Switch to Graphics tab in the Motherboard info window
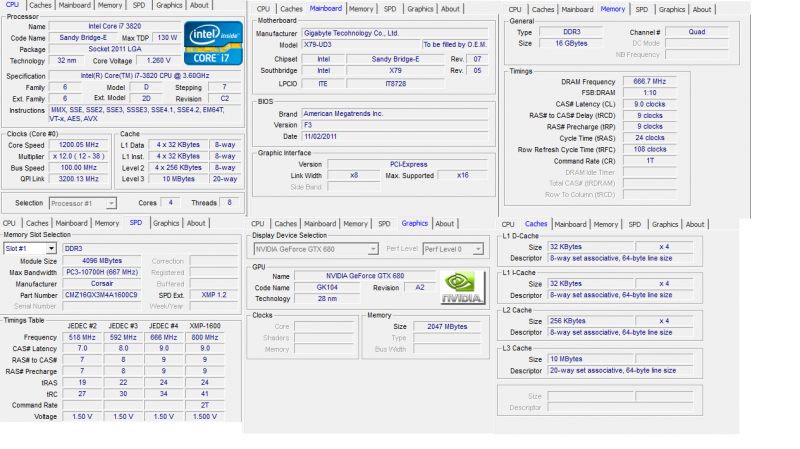This screenshot has width=800, height=449. pyautogui.click(x=420, y=9)
